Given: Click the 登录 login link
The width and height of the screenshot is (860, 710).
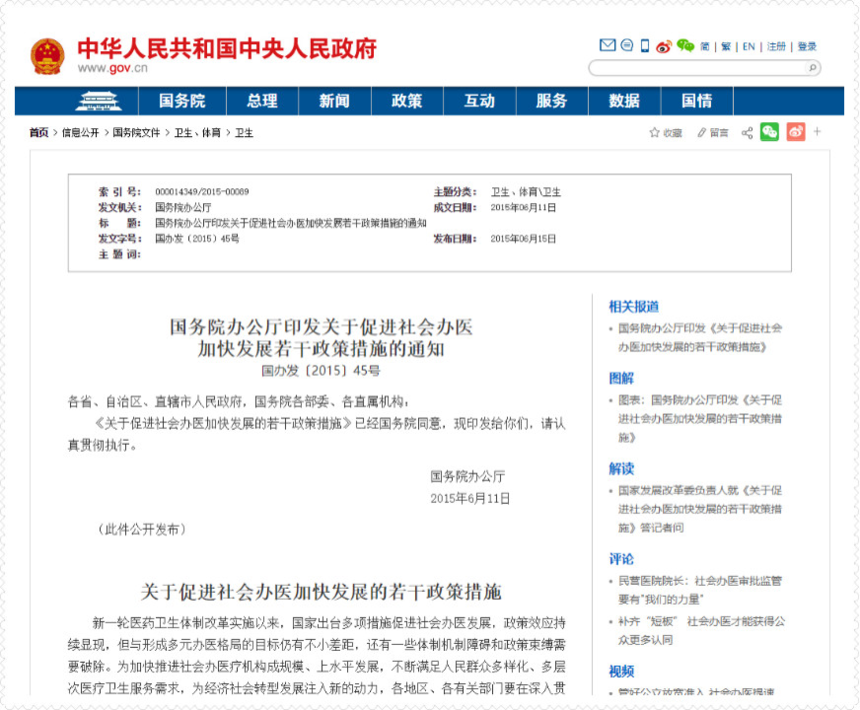Looking at the screenshot, I should pos(807,47).
